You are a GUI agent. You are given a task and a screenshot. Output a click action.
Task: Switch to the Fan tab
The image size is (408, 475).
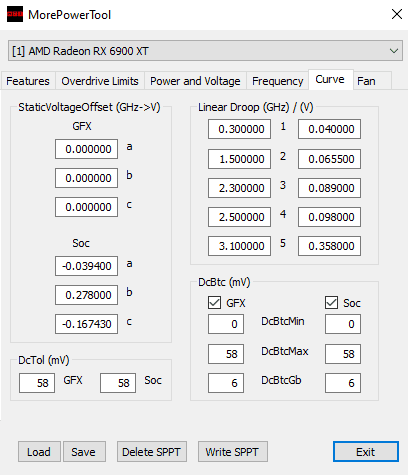click(372, 81)
